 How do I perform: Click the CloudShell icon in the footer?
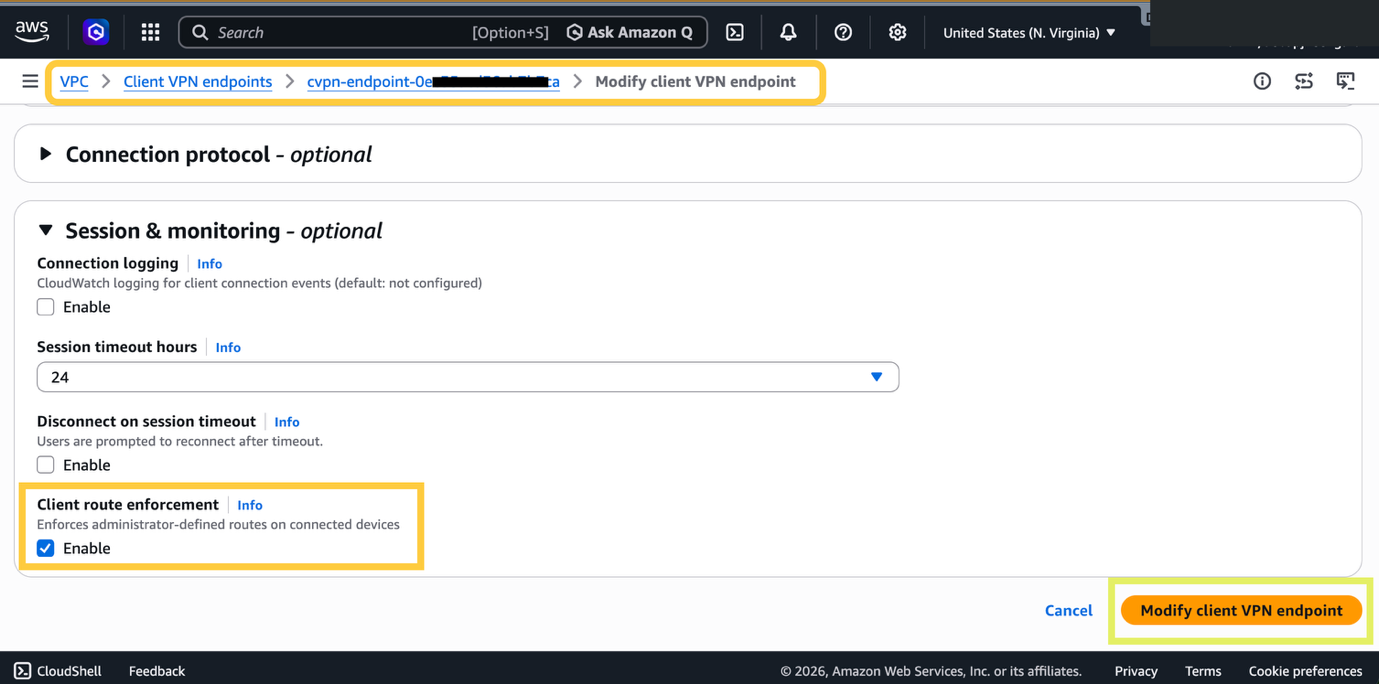point(22,670)
